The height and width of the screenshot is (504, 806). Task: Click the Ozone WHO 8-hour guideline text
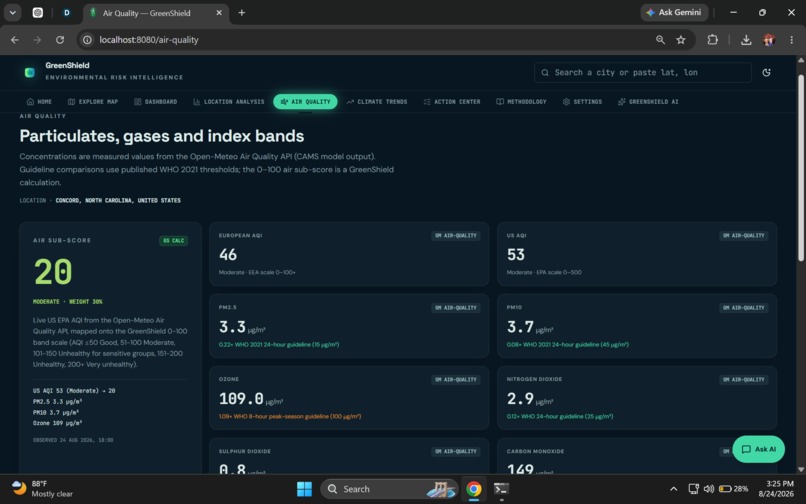click(290, 417)
